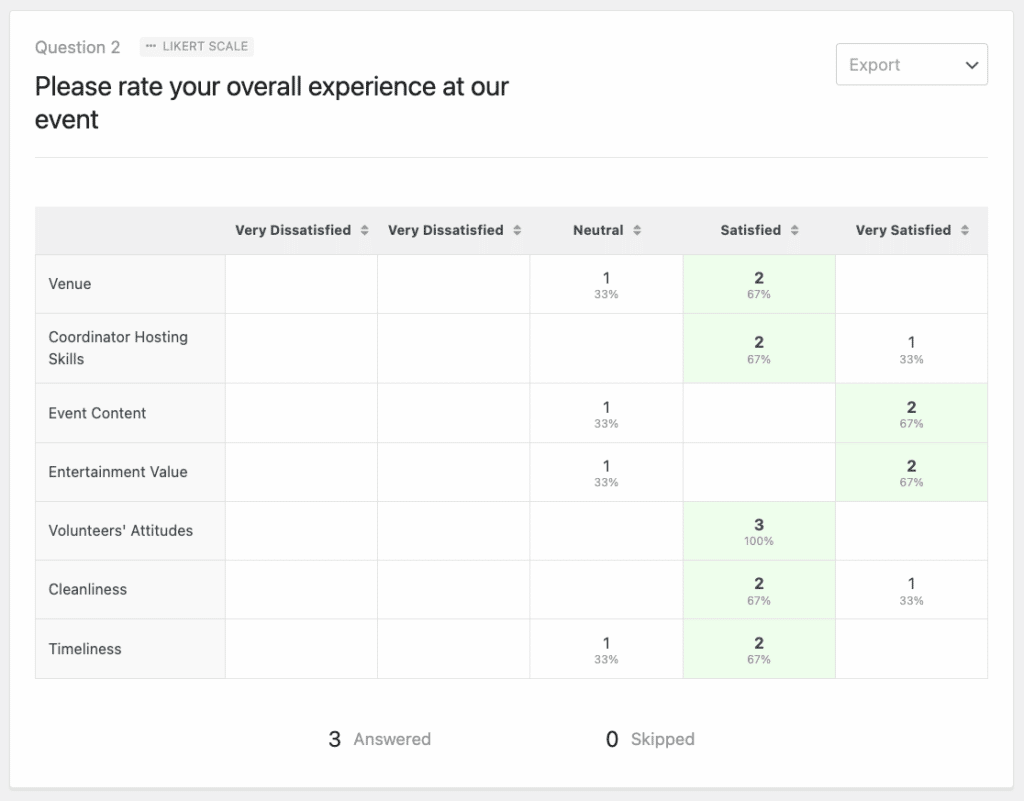
Task: Click the "0 Skipped" link
Action: pos(650,739)
